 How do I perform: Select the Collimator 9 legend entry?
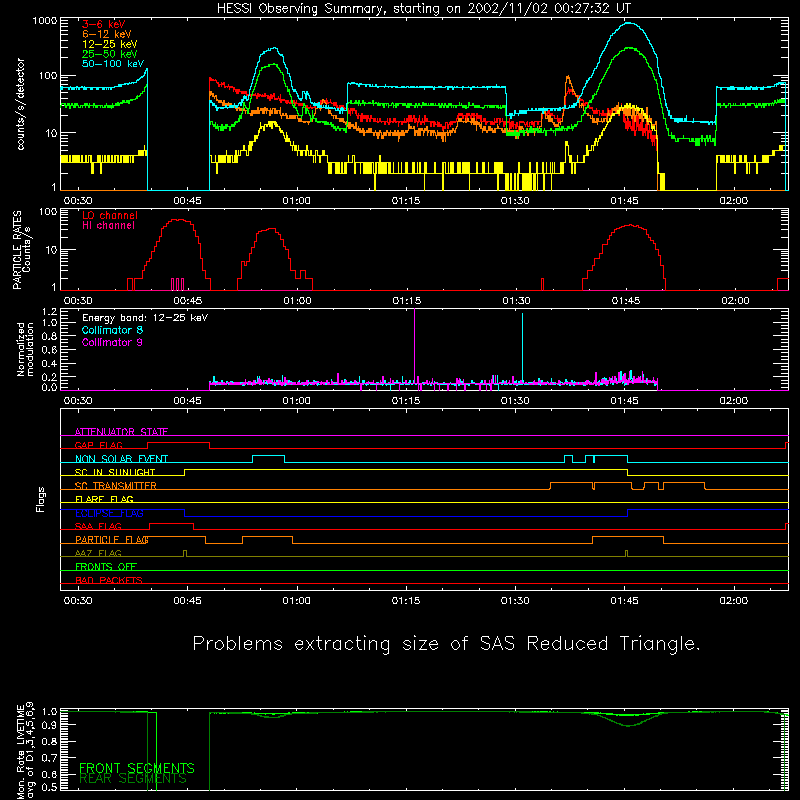point(112,342)
